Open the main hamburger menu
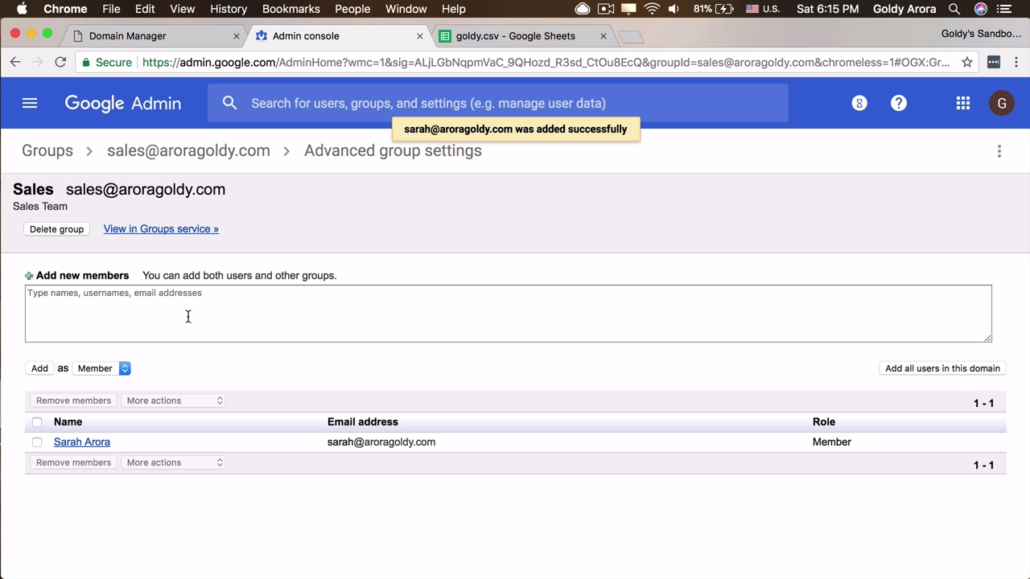This screenshot has width=1030, height=579. (x=30, y=103)
